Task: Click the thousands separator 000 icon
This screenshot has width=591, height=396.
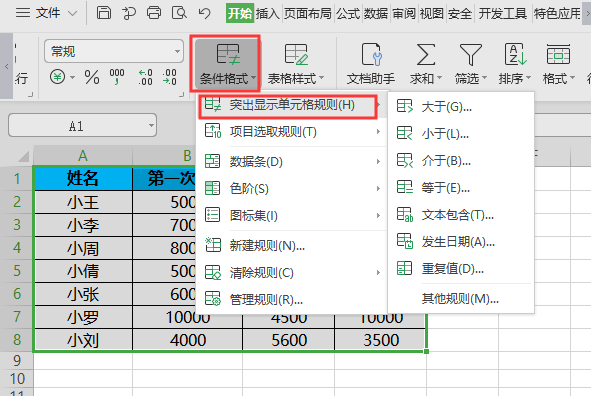Action: [117, 76]
